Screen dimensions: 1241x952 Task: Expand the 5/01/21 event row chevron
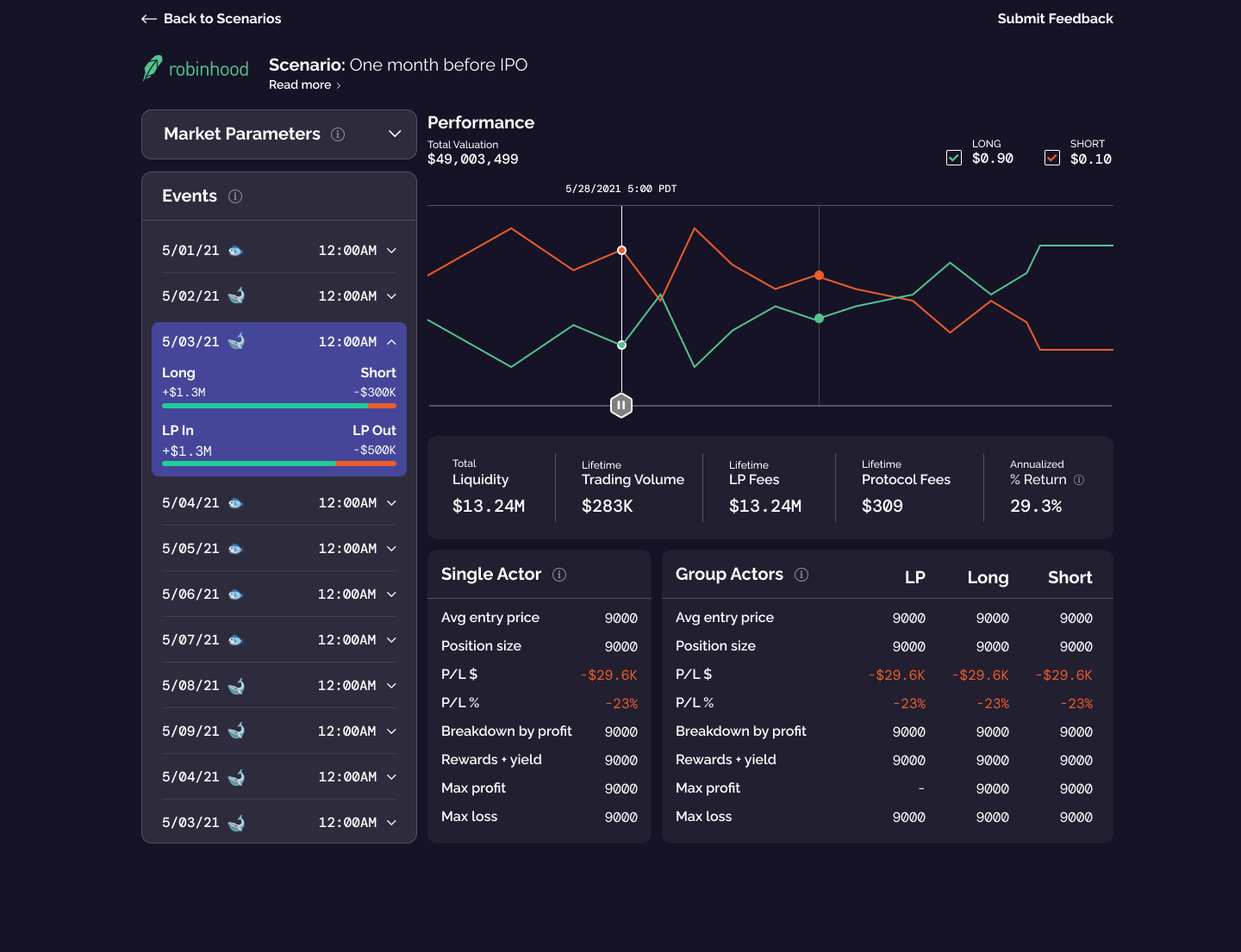[x=391, y=251]
